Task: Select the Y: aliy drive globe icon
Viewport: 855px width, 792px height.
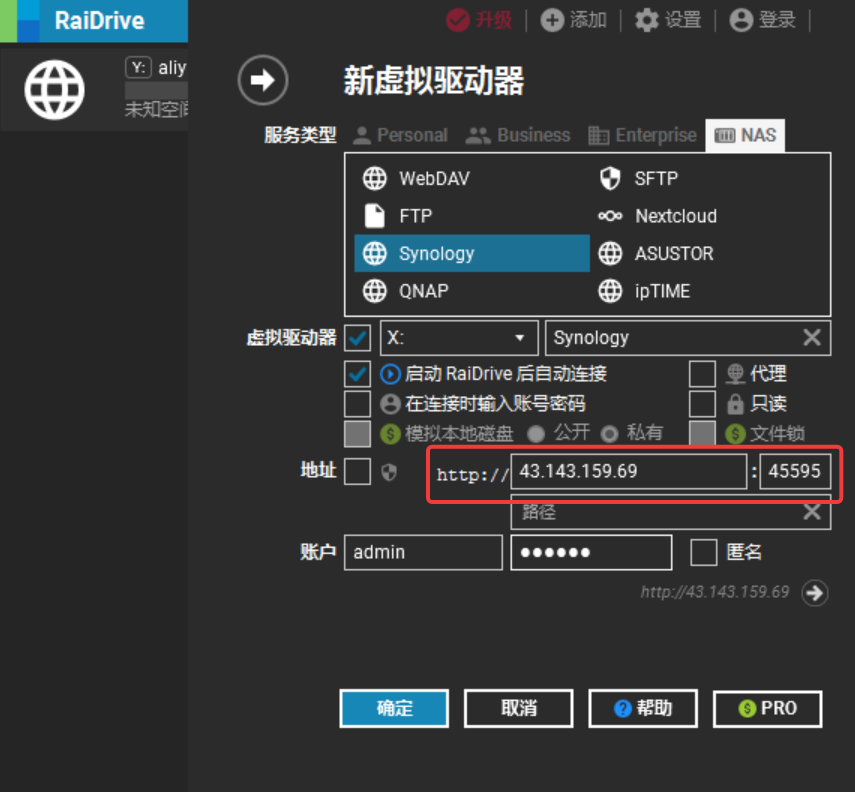Action: pos(54,90)
